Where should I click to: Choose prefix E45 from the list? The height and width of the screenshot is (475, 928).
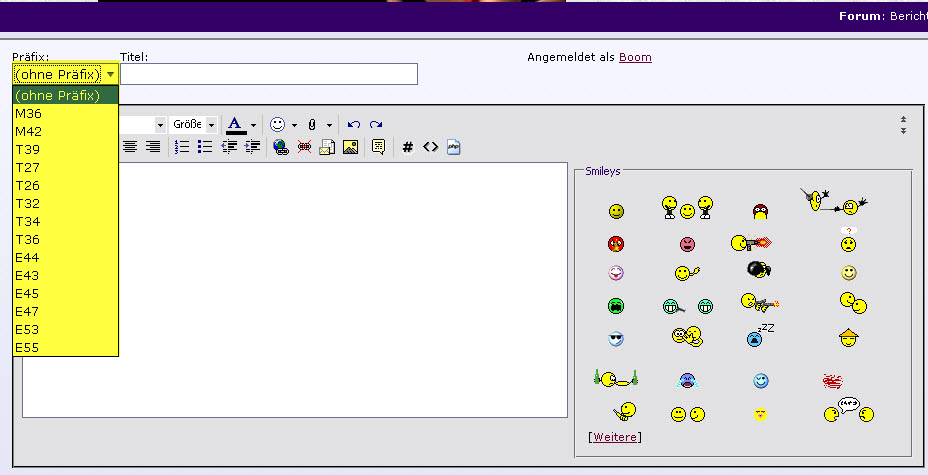click(x=66, y=293)
